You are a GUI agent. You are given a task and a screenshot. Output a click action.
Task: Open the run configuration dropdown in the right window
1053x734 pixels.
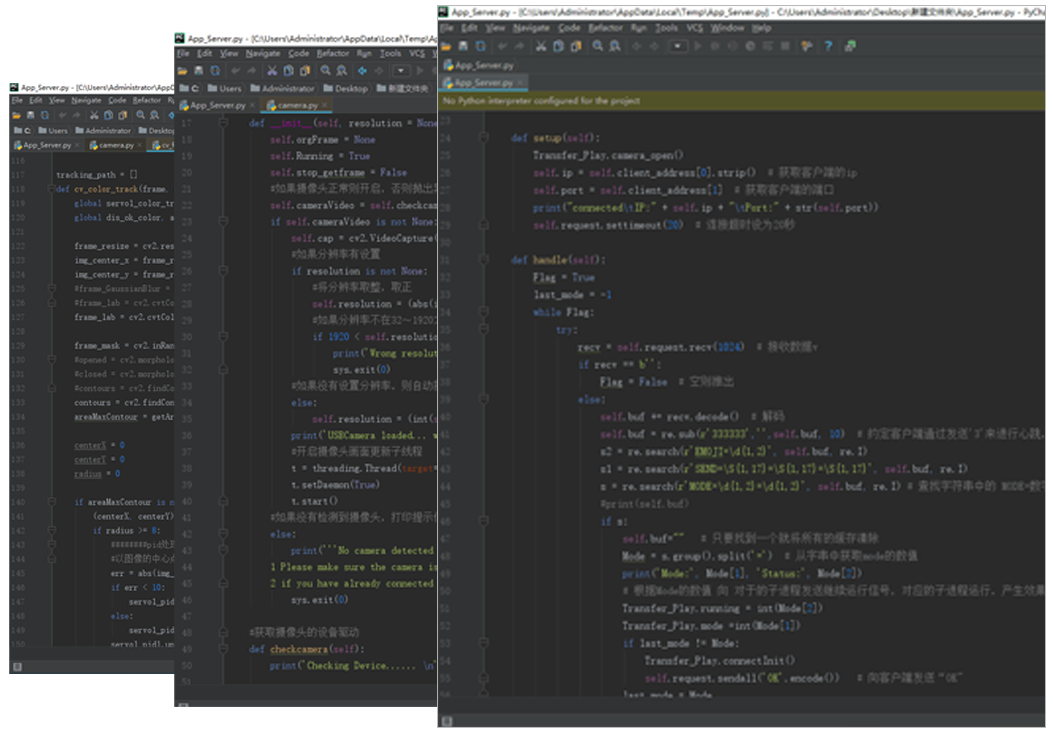pos(678,46)
